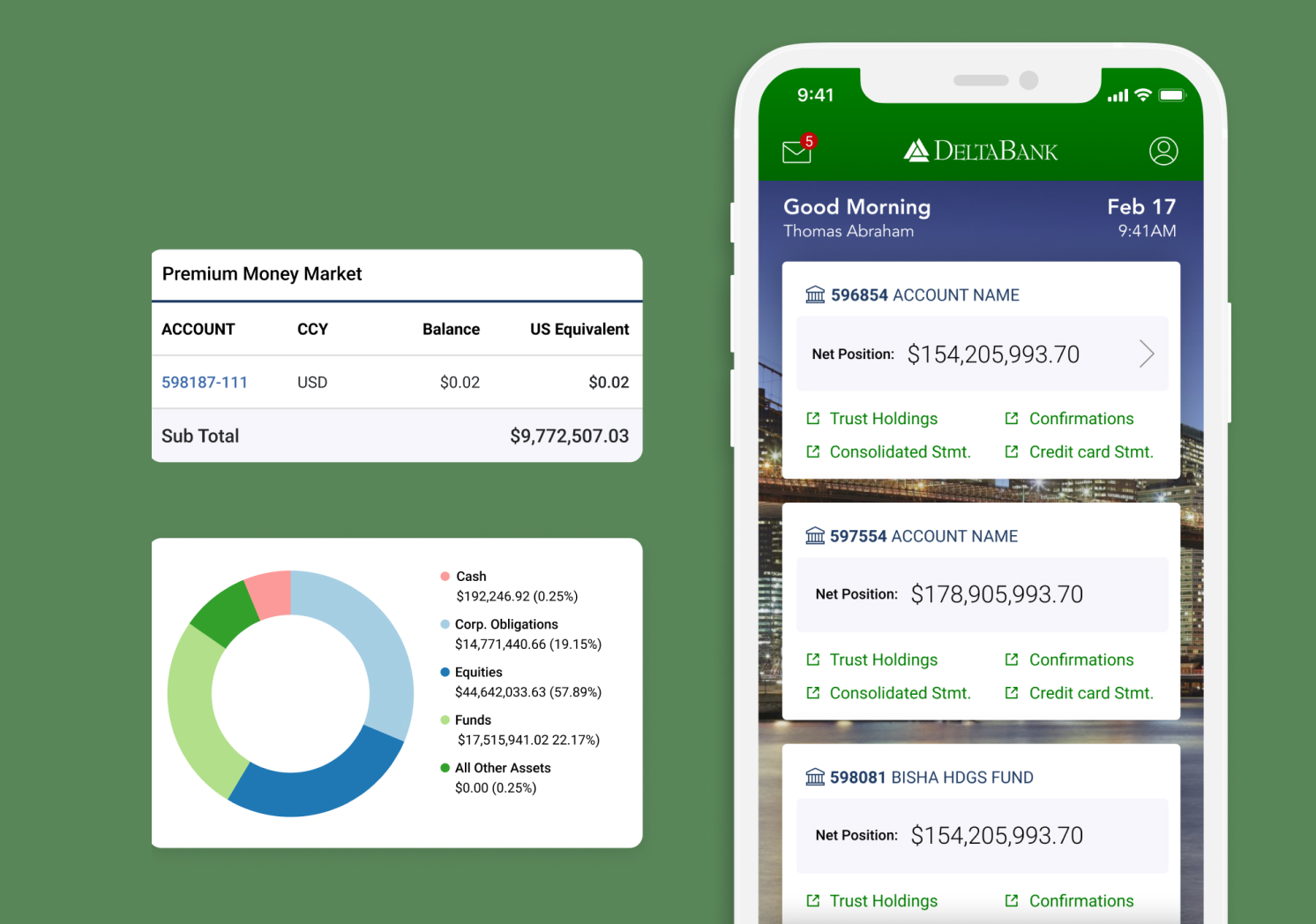Click the Sub Total value $9,772,507.03
1316x924 pixels.
tap(570, 436)
